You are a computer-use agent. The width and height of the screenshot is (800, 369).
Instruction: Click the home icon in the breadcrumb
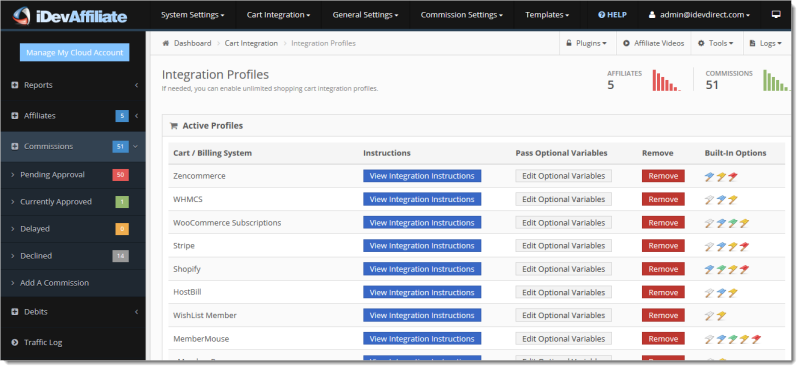[165, 43]
